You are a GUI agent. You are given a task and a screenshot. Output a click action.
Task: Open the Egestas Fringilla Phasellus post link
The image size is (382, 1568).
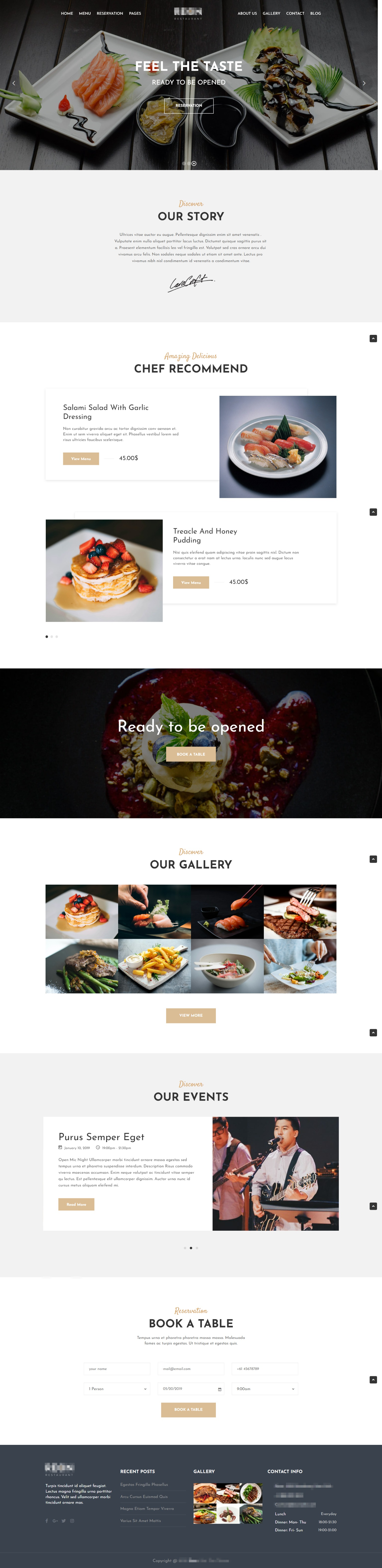pyautogui.click(x=144, y=1484)
